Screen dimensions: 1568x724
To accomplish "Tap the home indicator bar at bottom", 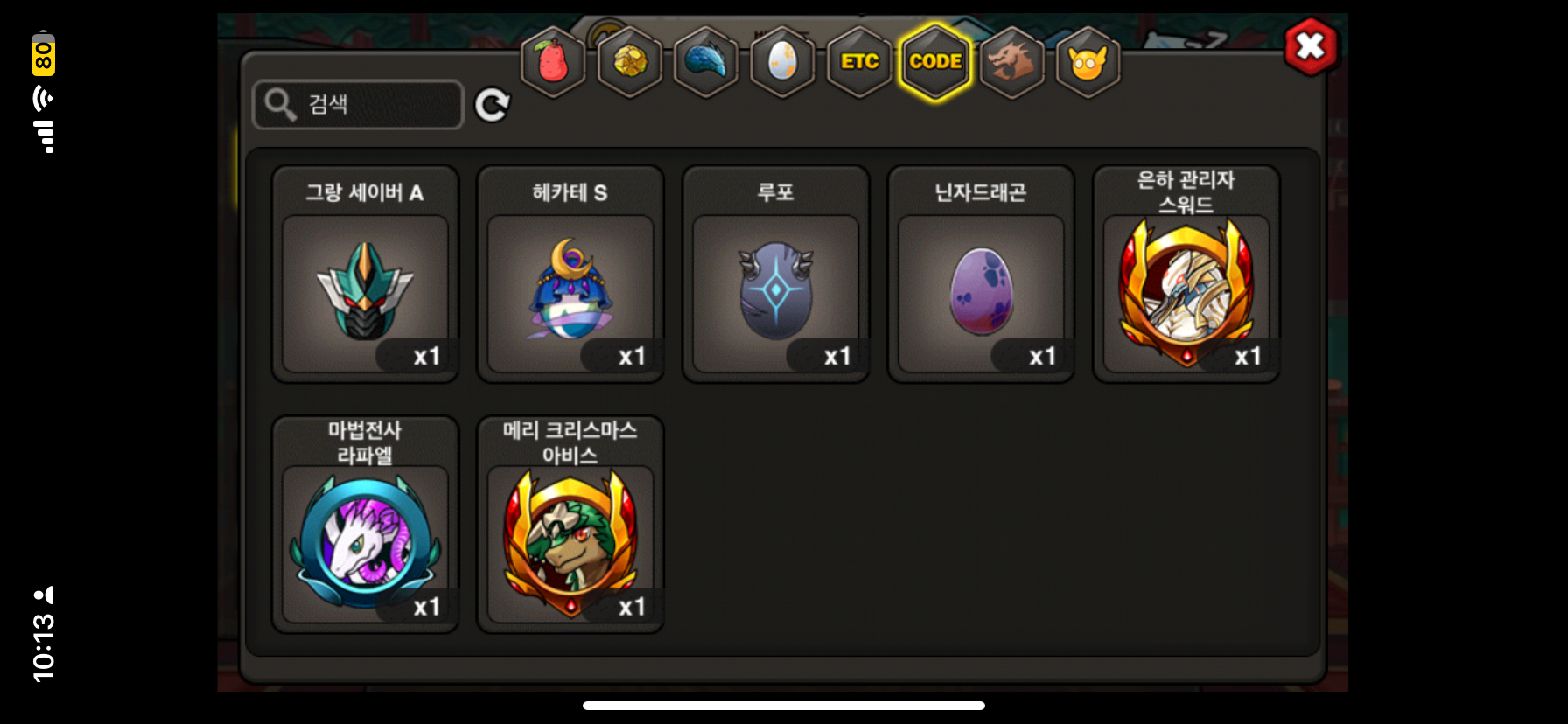I will [x=784, y=706].
